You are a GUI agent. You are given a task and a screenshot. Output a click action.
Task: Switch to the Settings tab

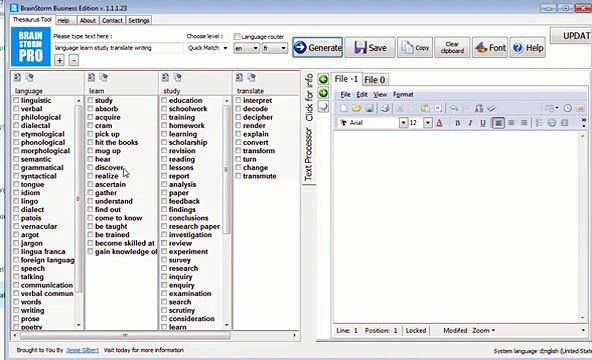click(x=139, y=21)
